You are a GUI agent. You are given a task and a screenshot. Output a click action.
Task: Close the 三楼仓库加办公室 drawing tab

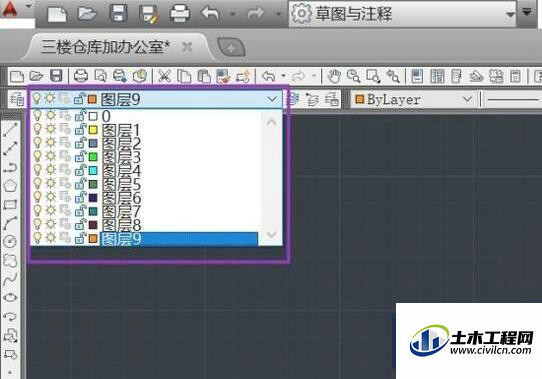[x=187, y=46]
